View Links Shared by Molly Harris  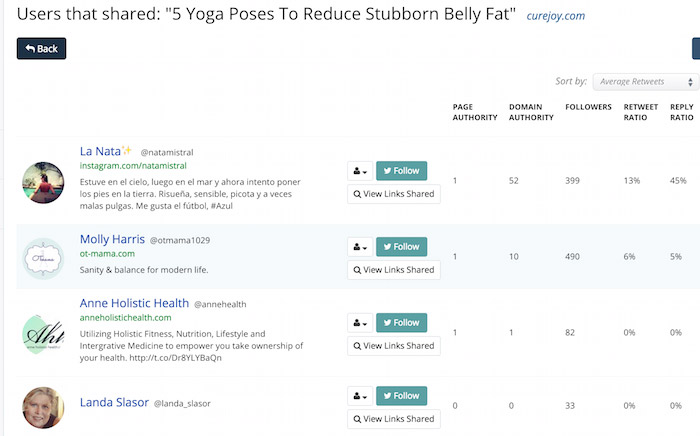click(x=394, y=270)
